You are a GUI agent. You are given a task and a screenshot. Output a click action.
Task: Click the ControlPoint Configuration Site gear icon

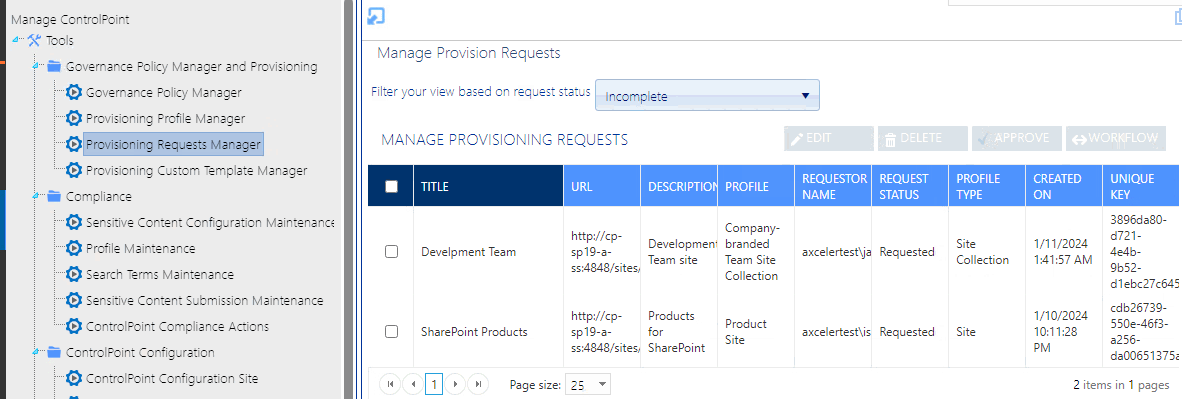click(73, 379)
